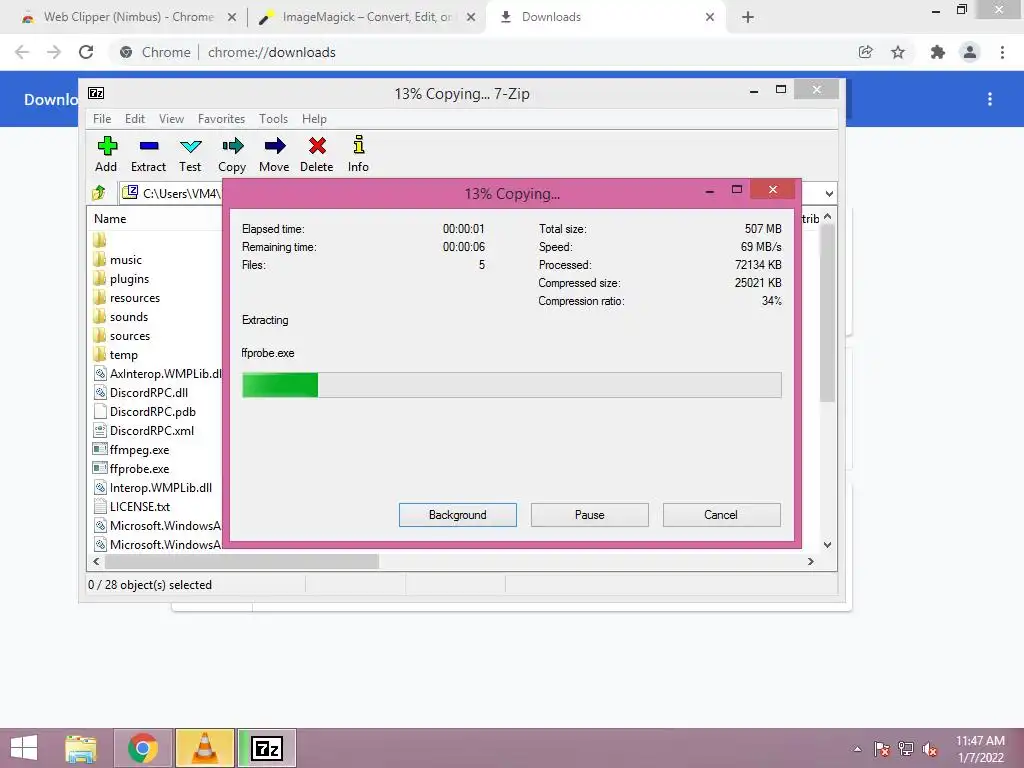Click the network tray icon
The height and width of the screenshot is (768, 1024).
coord(906,750)
